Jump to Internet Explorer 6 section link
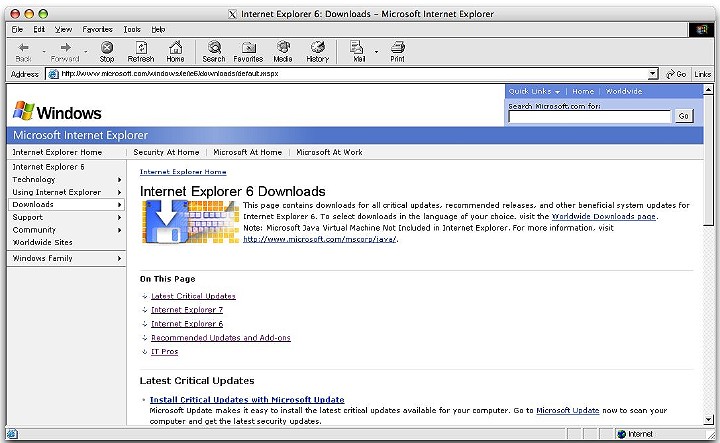 tap(187, 324)
